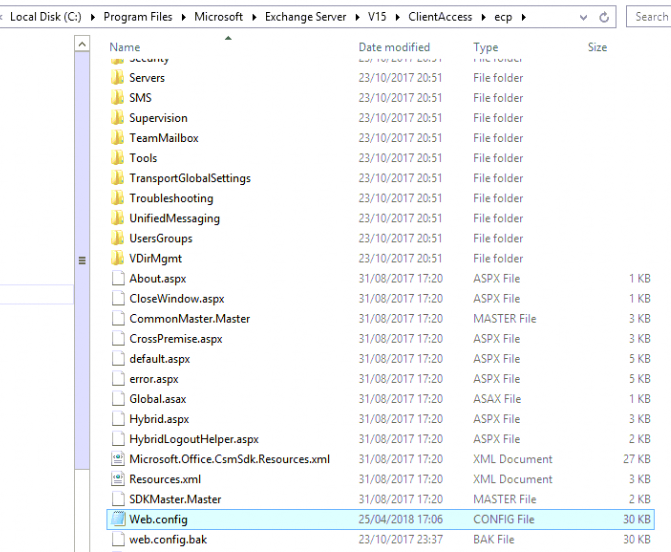Select the UnifiedMessaging folder icon
This screenshot has height=552, width=671.
(118, 218)
